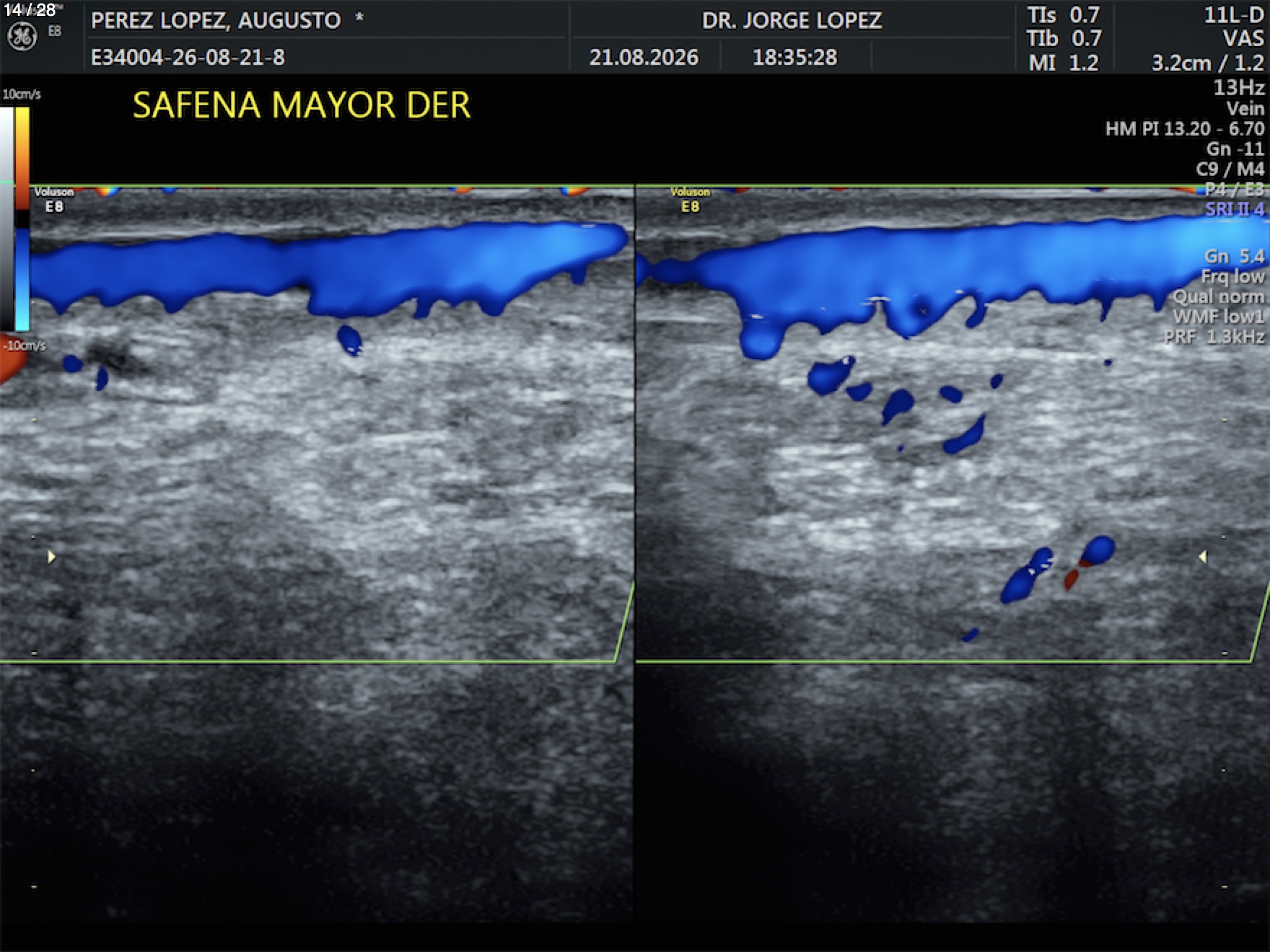This screenshot has width=1270, height=952.
Task: Click the PRF 1.3kHz parameter
Action: point(1214,337)
